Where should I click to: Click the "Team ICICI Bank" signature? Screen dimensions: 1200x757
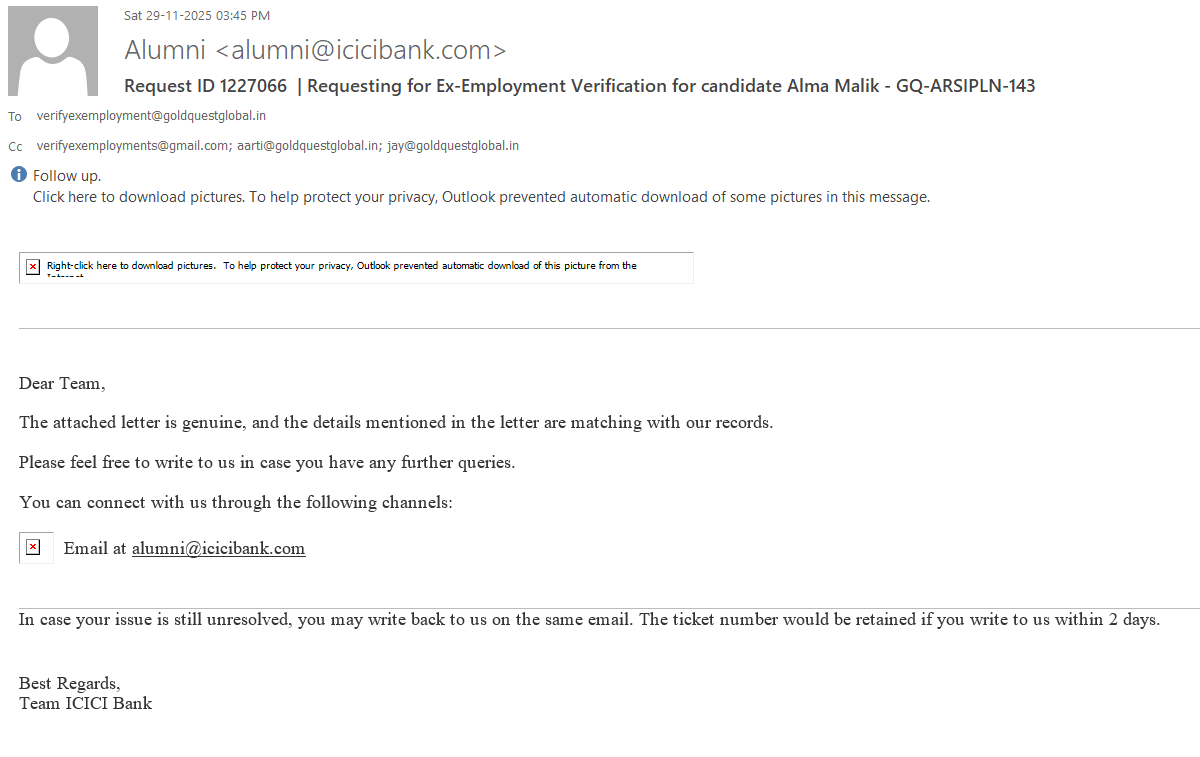point(86,703)
